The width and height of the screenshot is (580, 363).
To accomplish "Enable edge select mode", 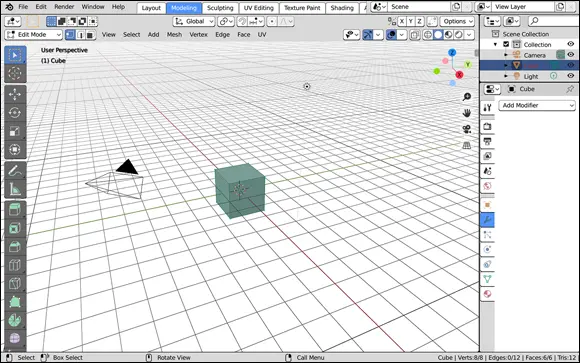I will [x=80, y=35].
